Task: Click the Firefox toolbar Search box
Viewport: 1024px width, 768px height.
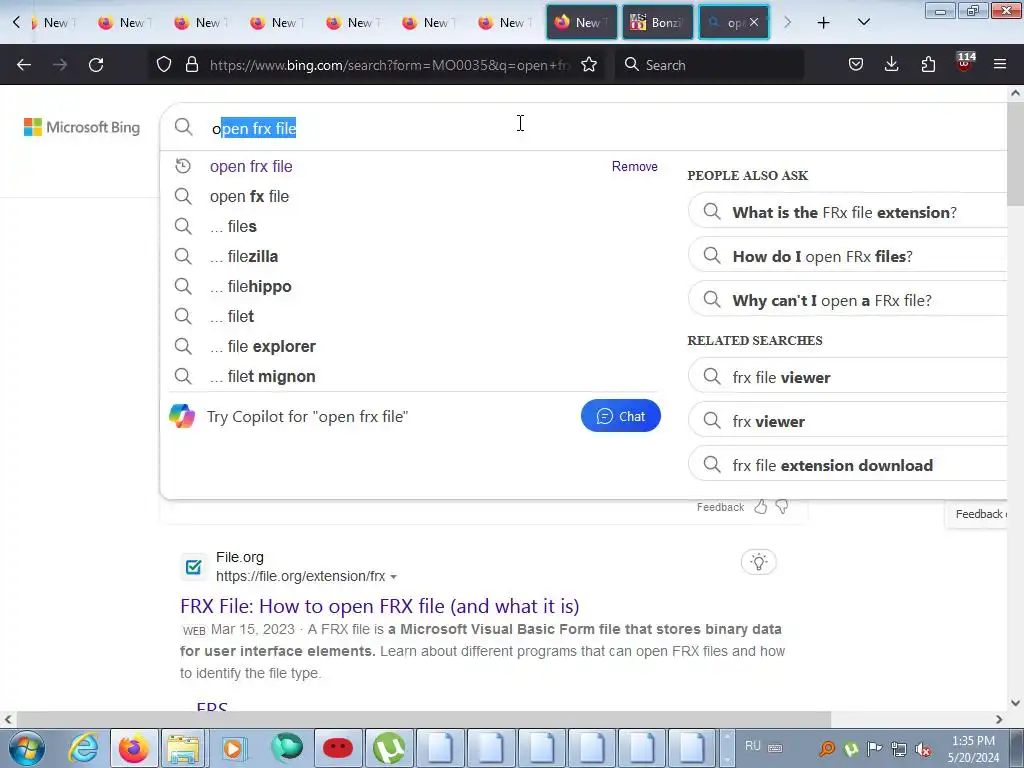Action: [x=709, y=65]
